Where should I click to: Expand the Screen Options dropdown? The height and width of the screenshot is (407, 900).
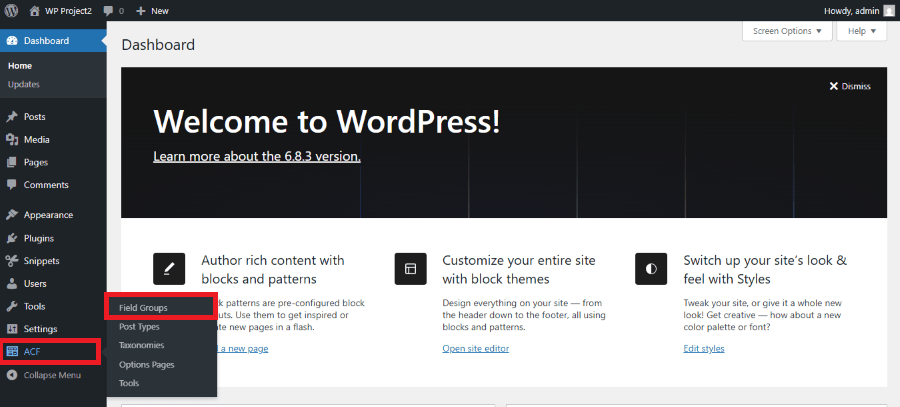pos(787,31)
